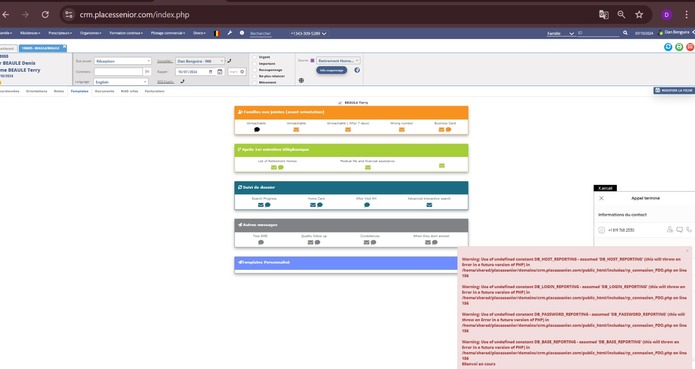The width and height of the screenshot is (695, 369).
Task: Click Aircall message icon for the contact
Action: pos(679,229)
